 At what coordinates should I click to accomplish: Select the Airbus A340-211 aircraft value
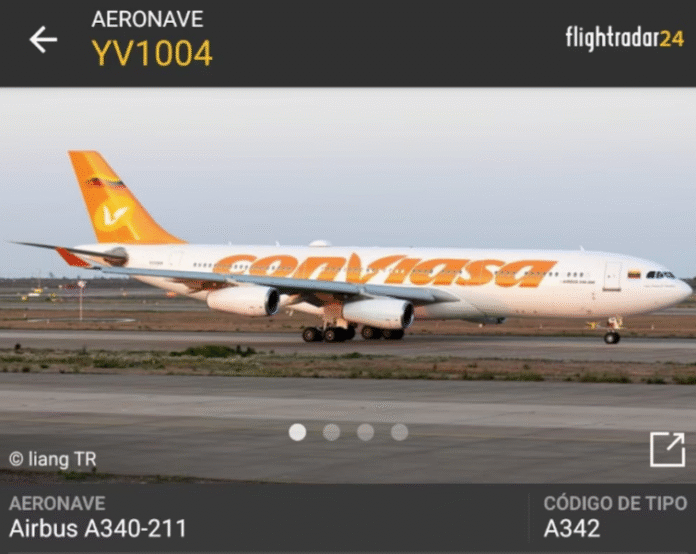[x=98, y=528]
